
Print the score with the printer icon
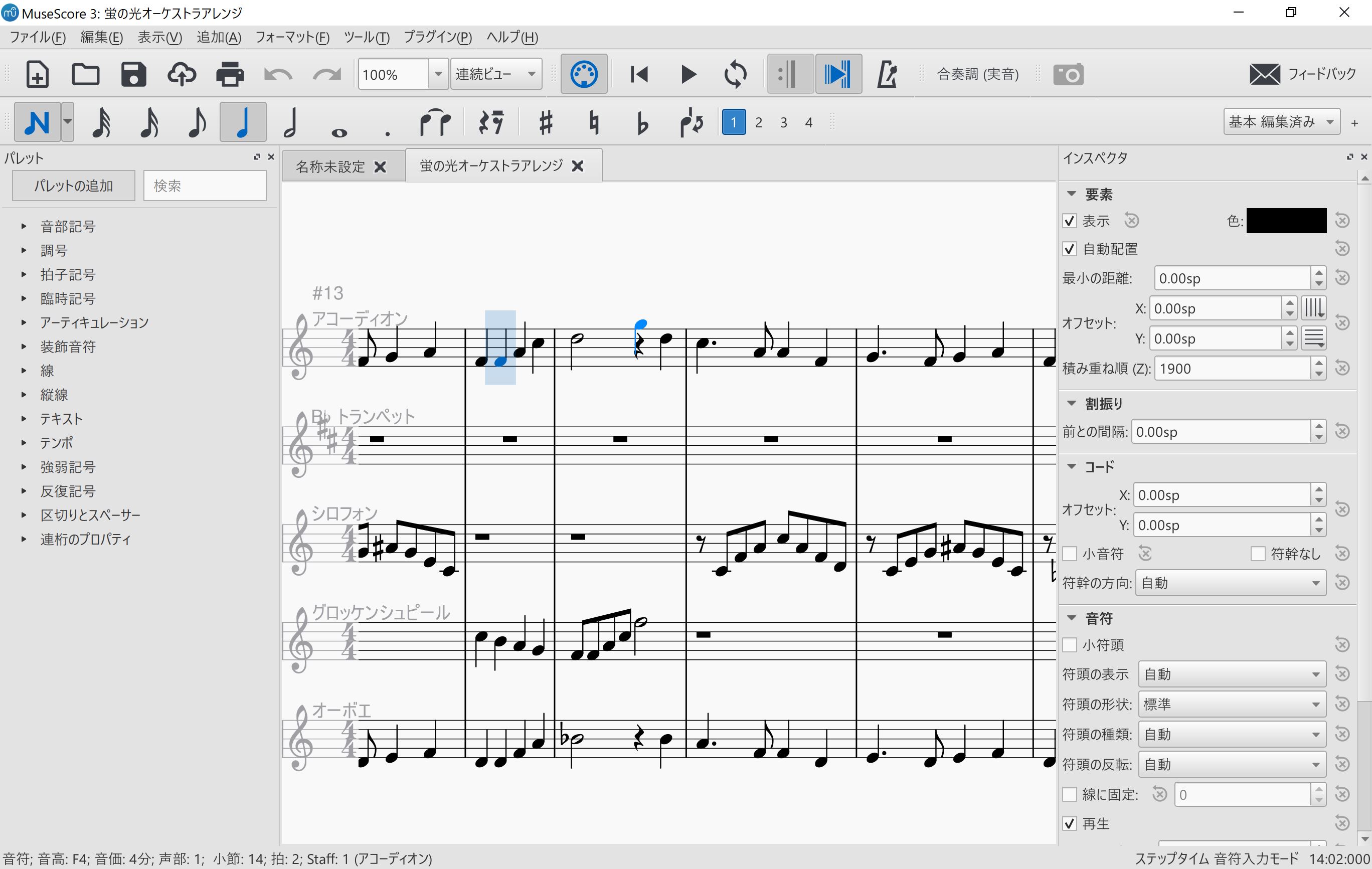(230, 74)
